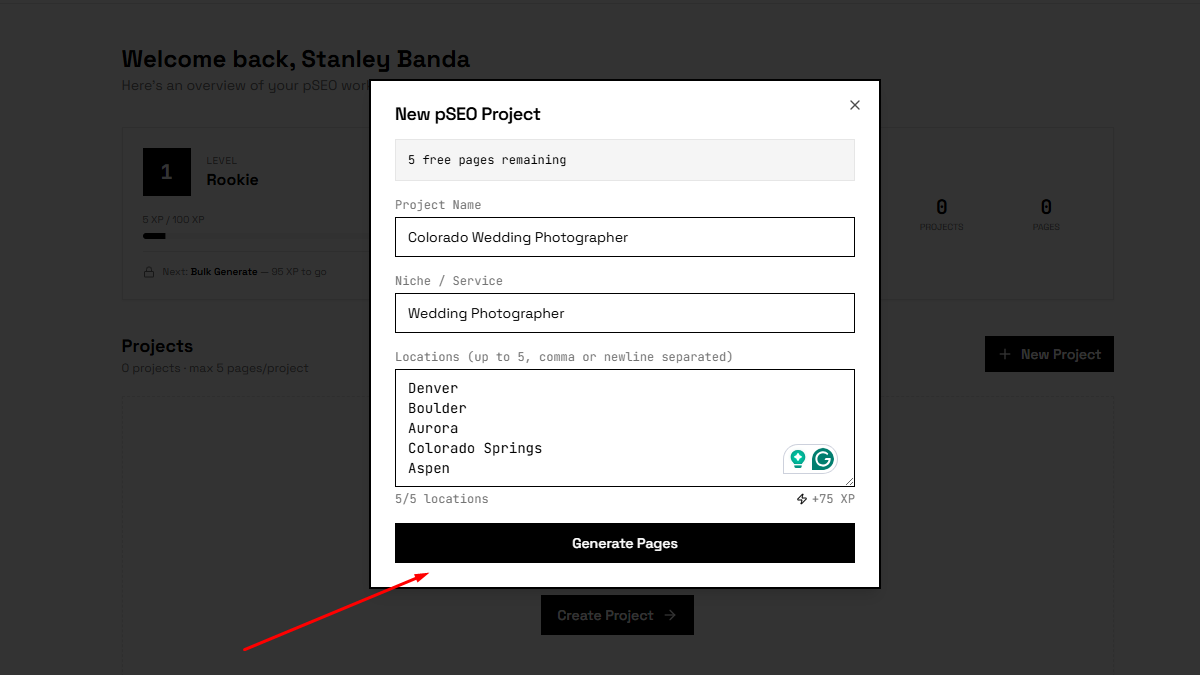Click the plus icon on New Project
Screen dimensions: 1200x675
pyautogui.click(x=1005, y=354)
